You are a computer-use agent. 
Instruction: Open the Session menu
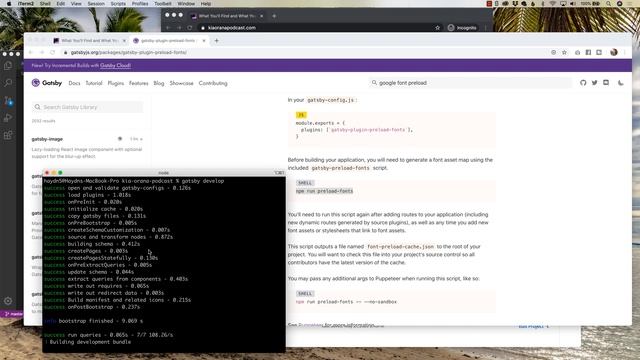pyautogui.click(x=96, y=4)
